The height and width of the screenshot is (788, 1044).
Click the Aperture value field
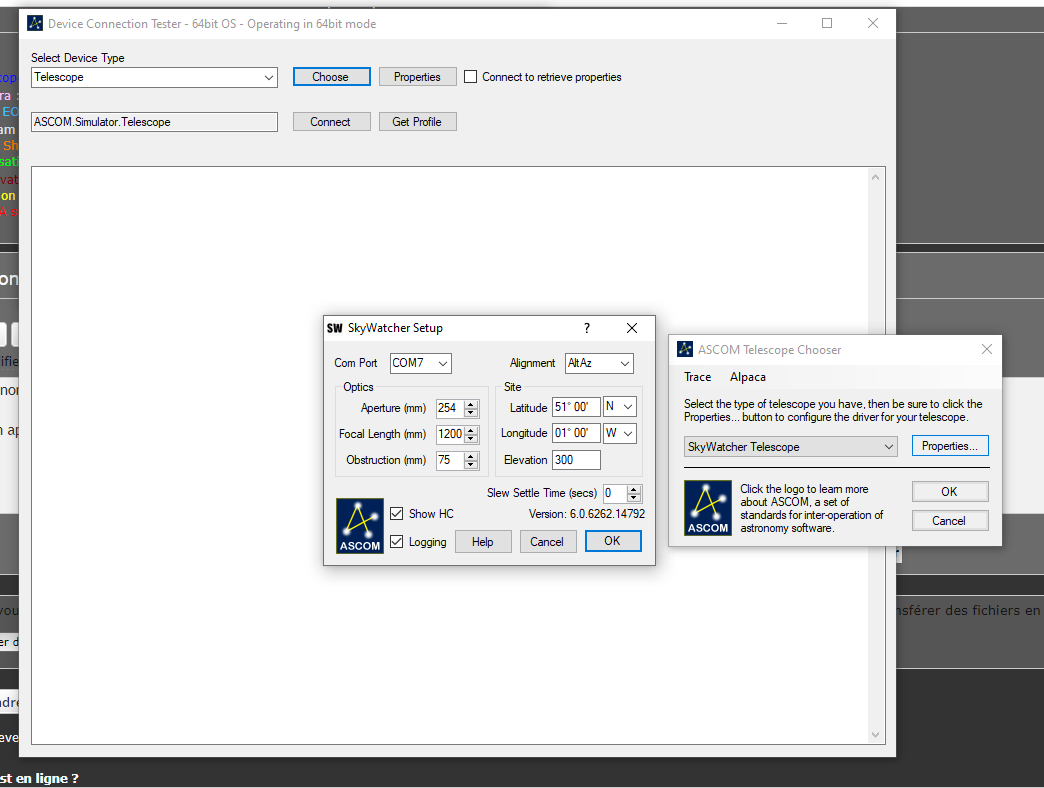[x=451, y=408]
